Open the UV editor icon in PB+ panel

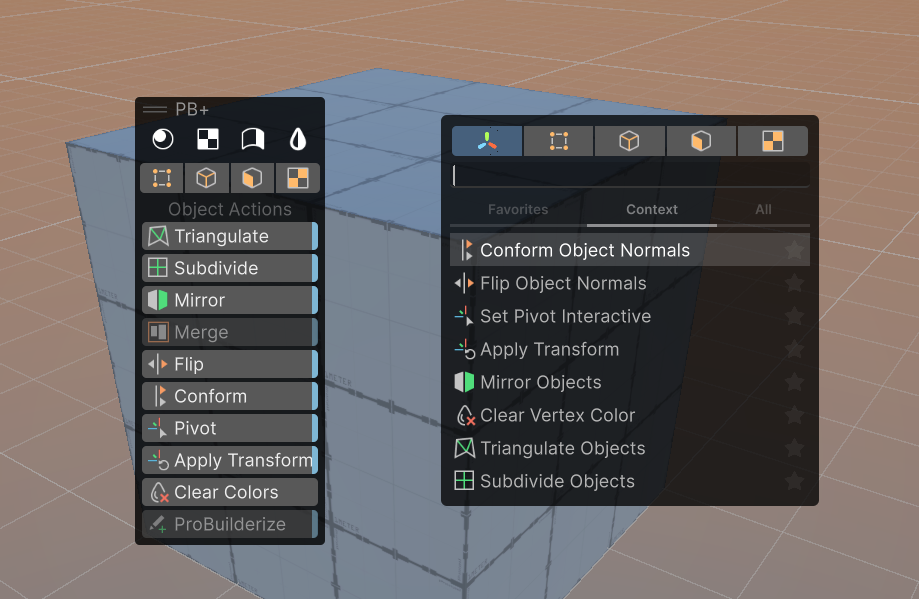253,139
